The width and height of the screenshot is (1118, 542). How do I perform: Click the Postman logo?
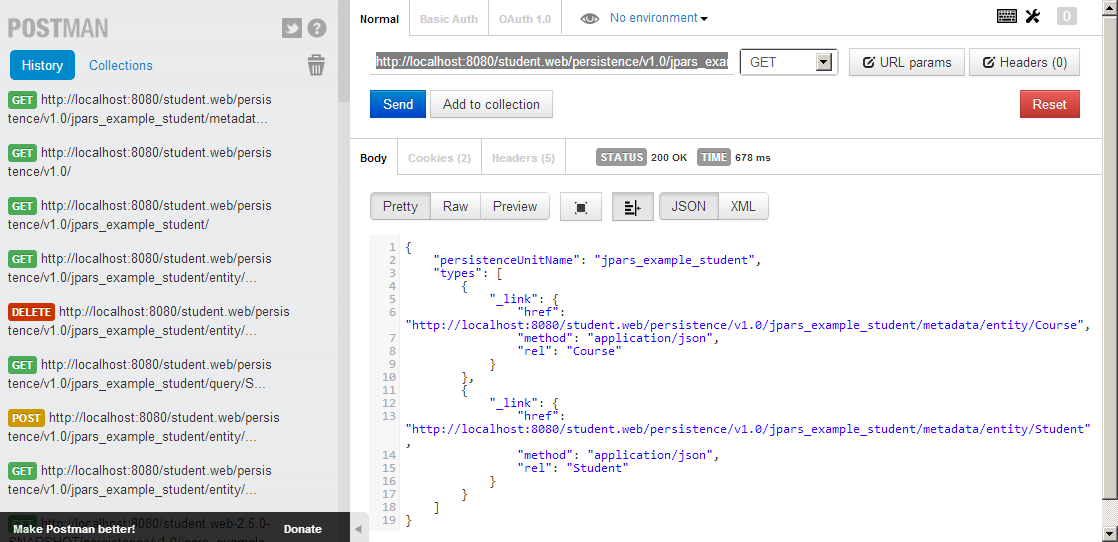tap(58, 29)
